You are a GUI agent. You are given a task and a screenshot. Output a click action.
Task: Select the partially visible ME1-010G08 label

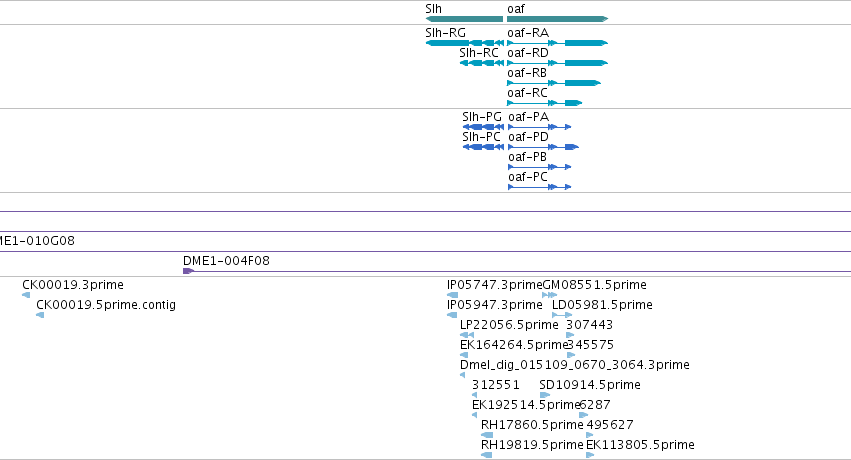point(37,241)
